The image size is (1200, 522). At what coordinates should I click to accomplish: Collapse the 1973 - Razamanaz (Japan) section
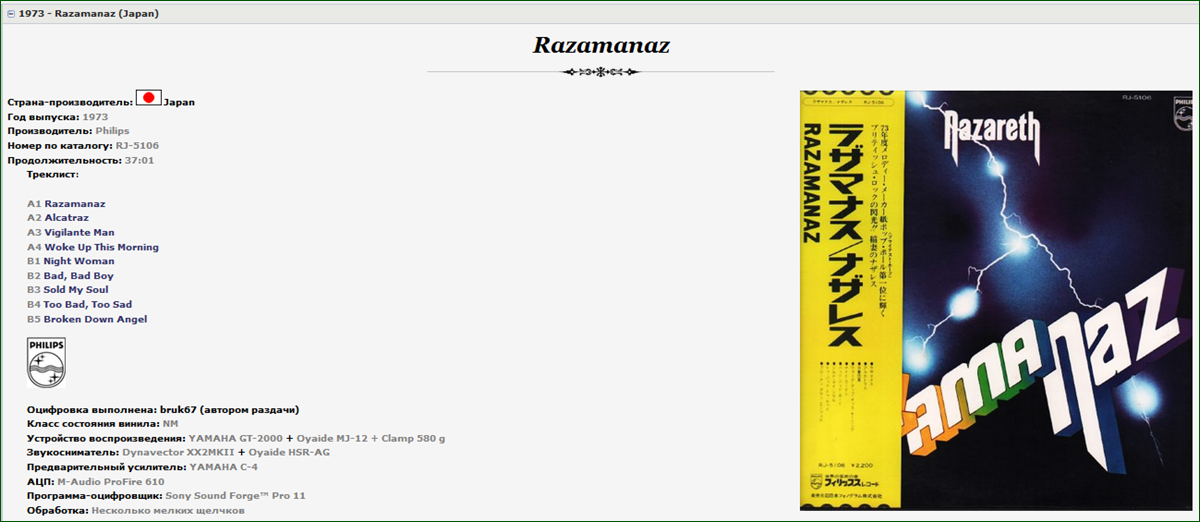click(11, 14)
